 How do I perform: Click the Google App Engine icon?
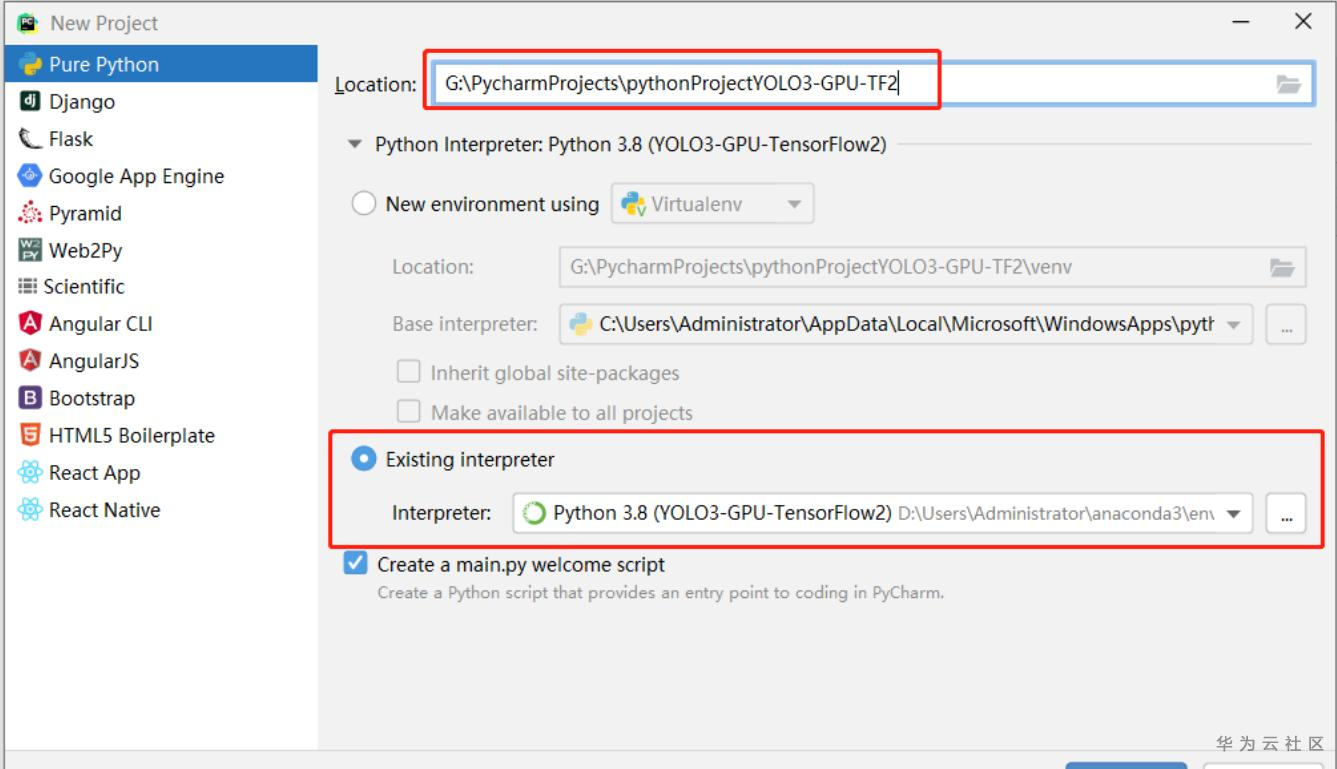[30, 176]
